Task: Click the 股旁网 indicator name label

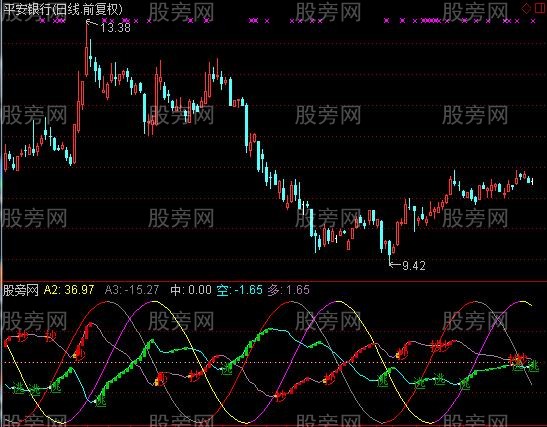Action: [x=21, y=290]
